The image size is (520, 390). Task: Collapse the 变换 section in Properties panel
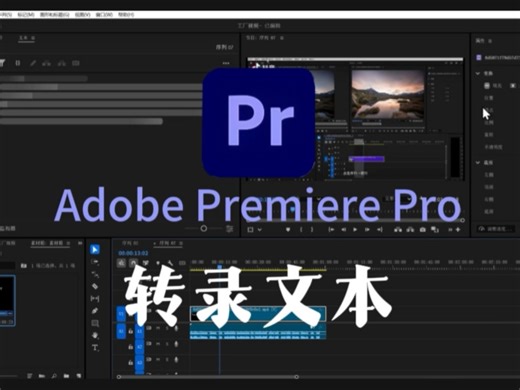[478, 73]
